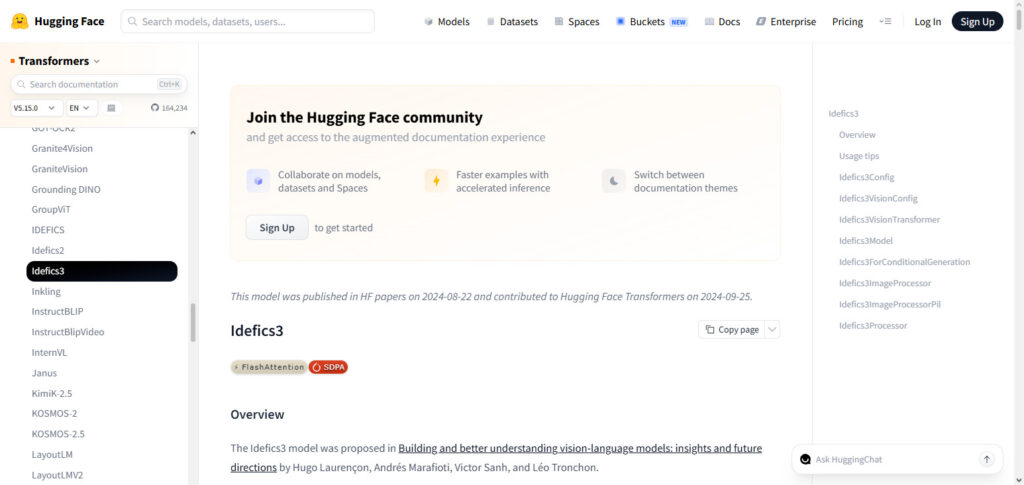Open InternVL in sidebar

point(49,352)
